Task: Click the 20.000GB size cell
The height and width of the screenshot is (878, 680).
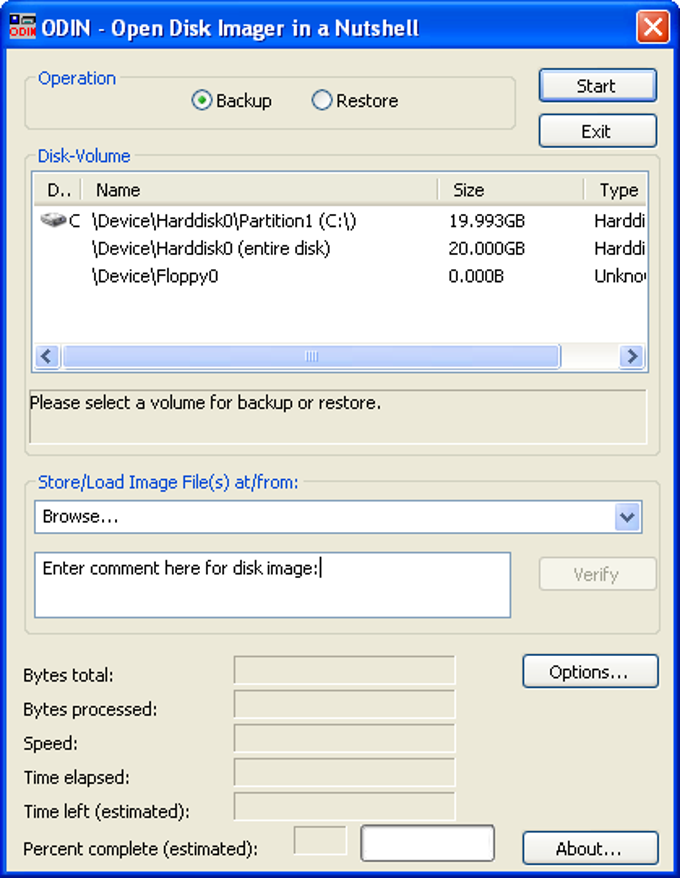Action: pos(486,249)
